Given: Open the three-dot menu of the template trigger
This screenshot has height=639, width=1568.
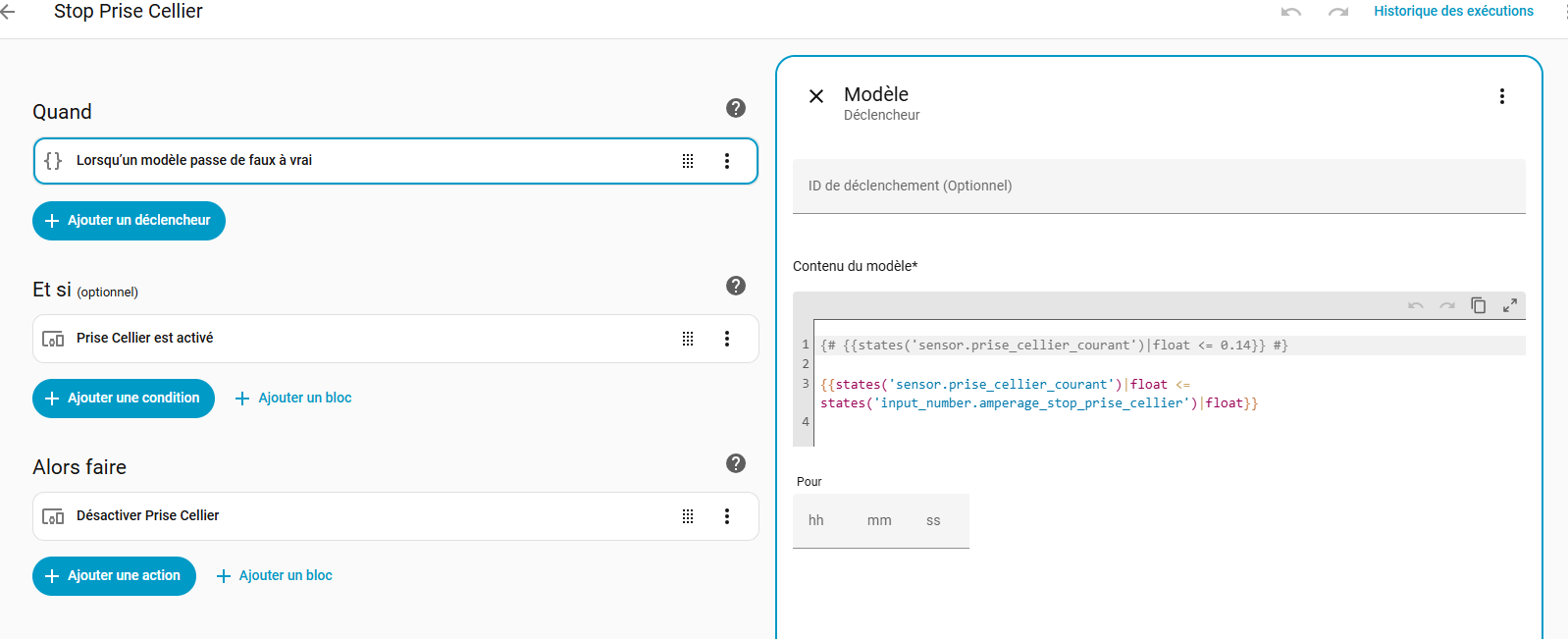Looking at the screenshot, I should click(x=726, y=161).
